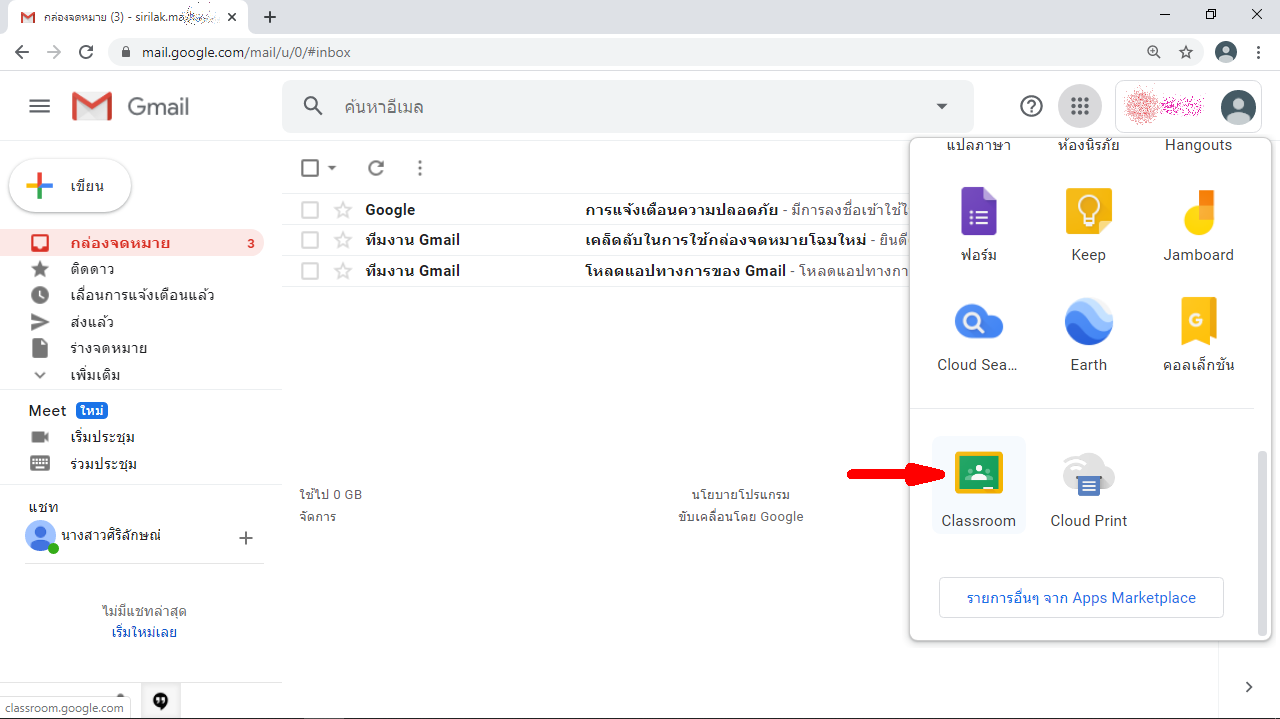Expand เพิ่มเติม in the left sidebar
Image resolution: width=1280 pixels, height=719 pixels.
(x=95, y=375)
